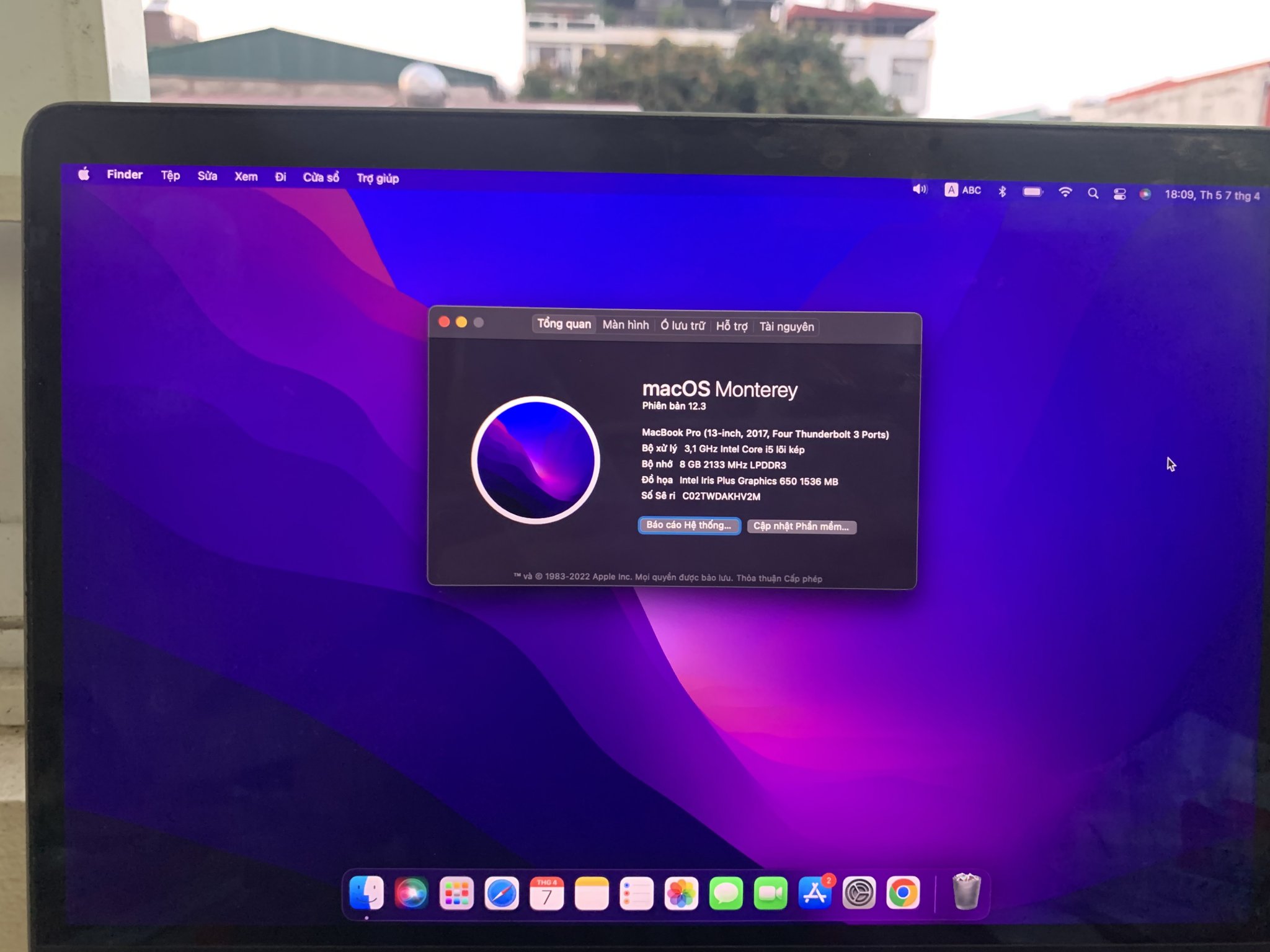Click the Wi-Fi status icon
Viewport: 1270px width, 952px height.
click(x=1065, y=192)
